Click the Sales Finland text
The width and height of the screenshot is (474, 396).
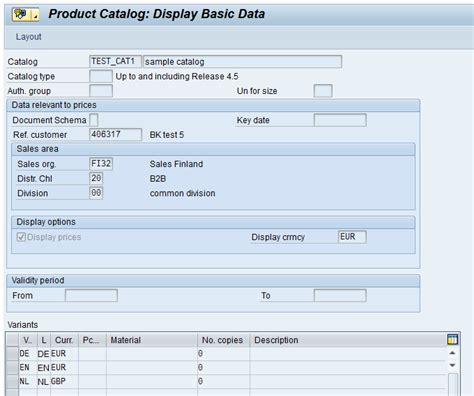176,164
